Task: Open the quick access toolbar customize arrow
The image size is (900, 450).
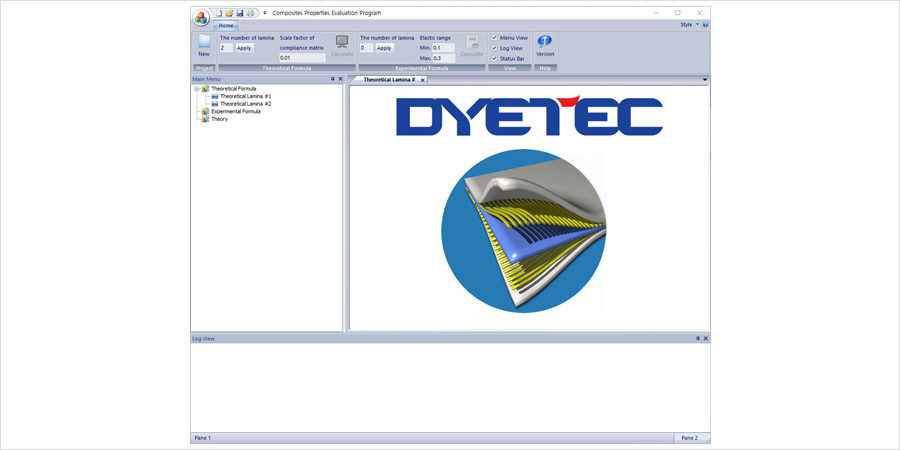Action: click(x=265, y=13)
